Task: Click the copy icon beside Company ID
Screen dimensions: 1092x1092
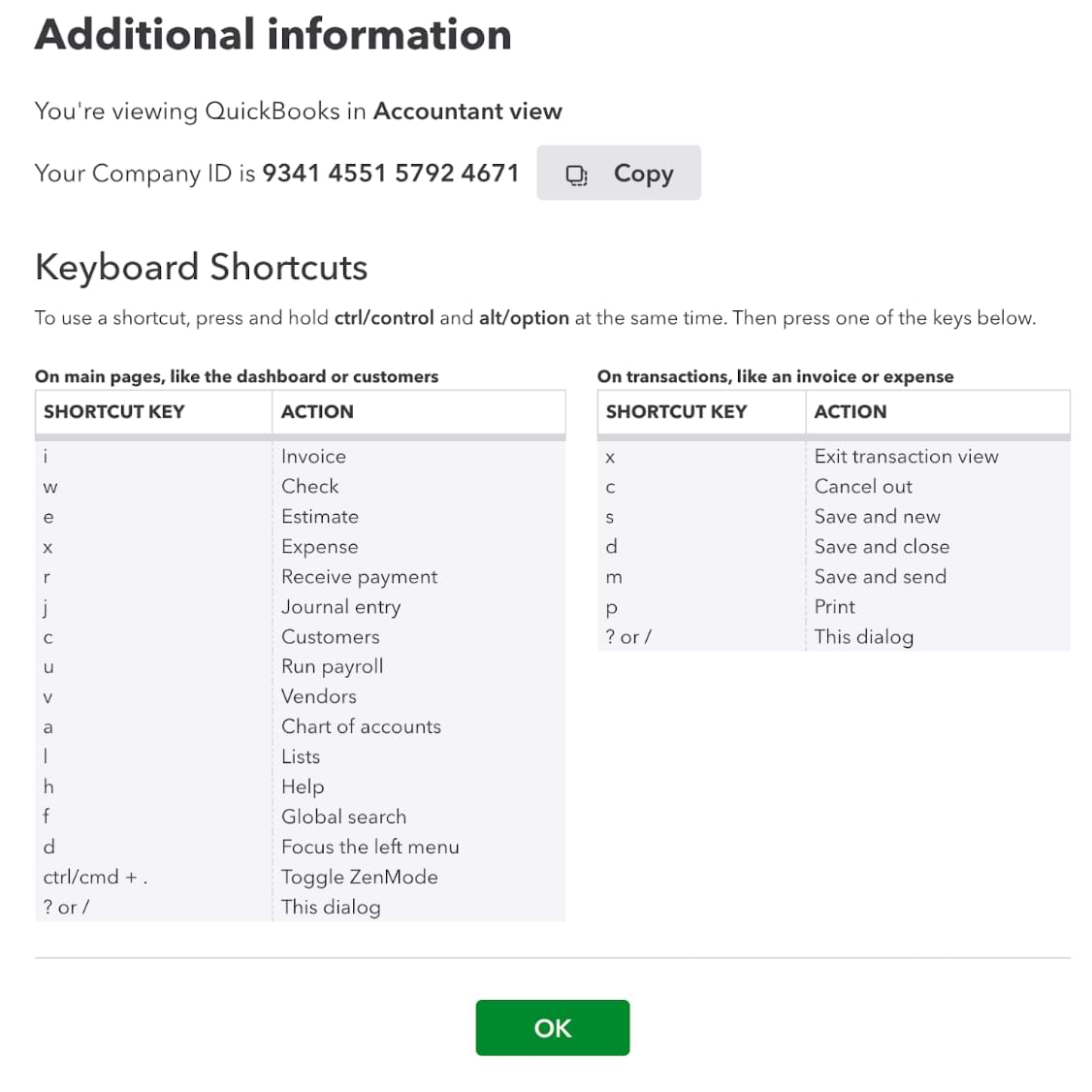Action: (x=577, y=175)
